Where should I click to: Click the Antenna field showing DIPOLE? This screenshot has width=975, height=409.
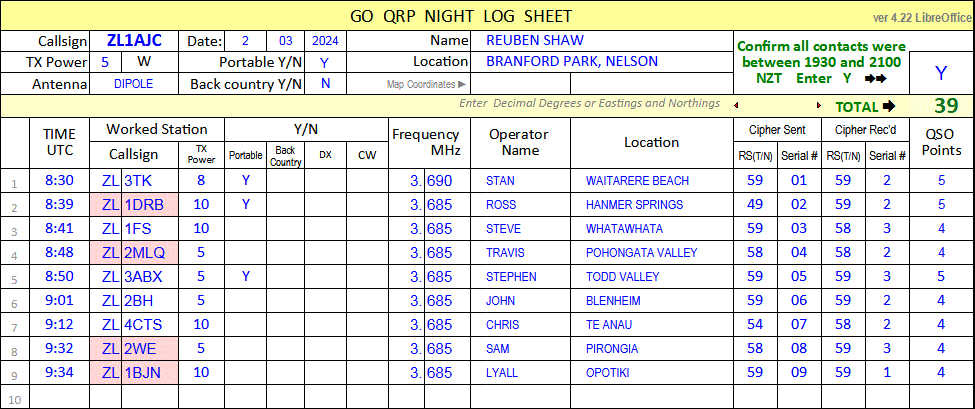click(x=133, y=84)
